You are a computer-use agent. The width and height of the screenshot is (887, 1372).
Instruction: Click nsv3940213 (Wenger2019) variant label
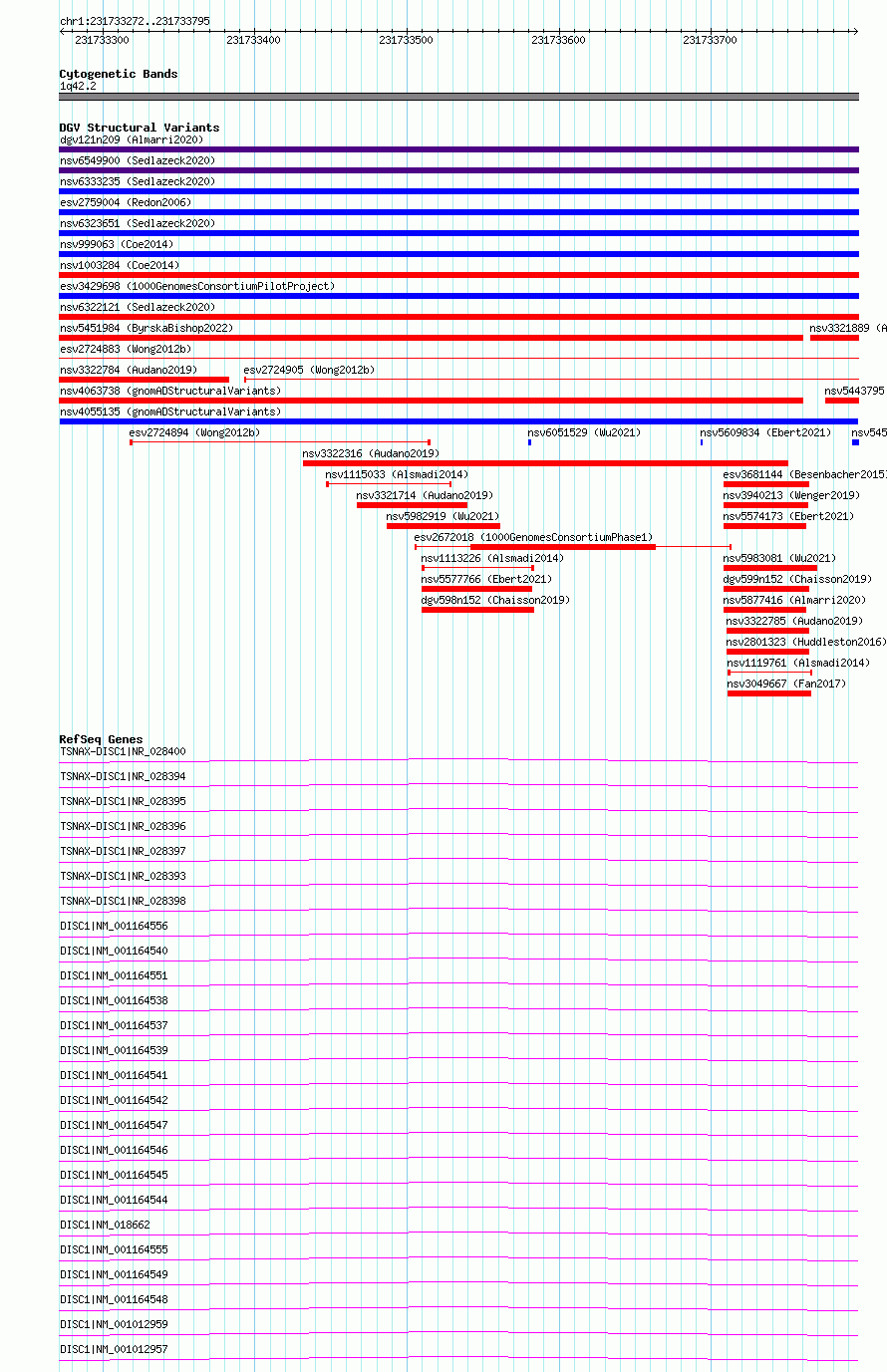click(x=791, y=495)
